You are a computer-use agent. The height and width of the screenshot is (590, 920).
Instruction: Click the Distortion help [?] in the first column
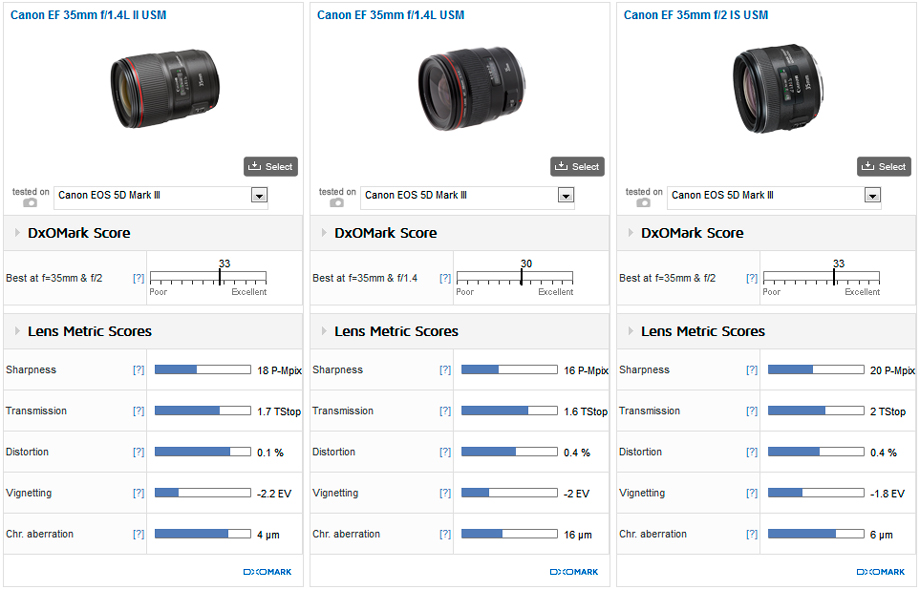point(138,452)
